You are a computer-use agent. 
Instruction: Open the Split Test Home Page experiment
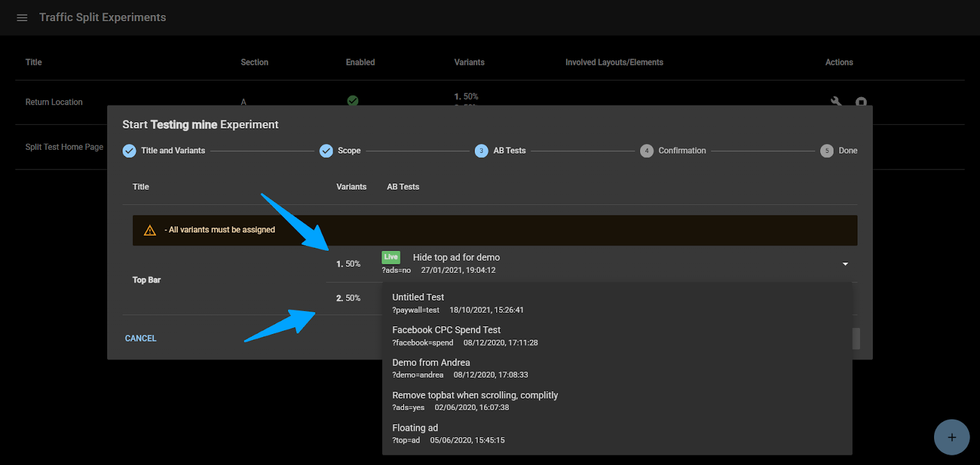pos(64,147)
